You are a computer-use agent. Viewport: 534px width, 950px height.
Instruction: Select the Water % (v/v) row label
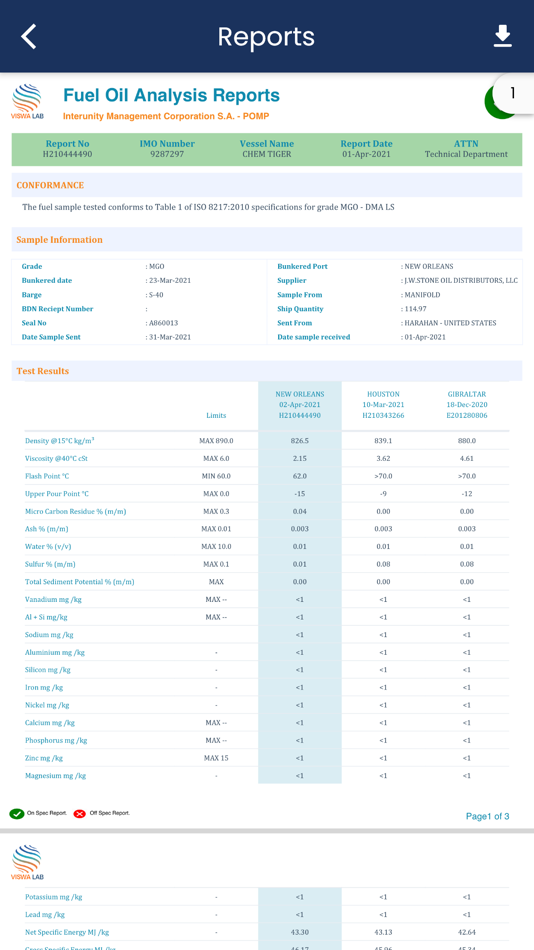tap(50, 546)
